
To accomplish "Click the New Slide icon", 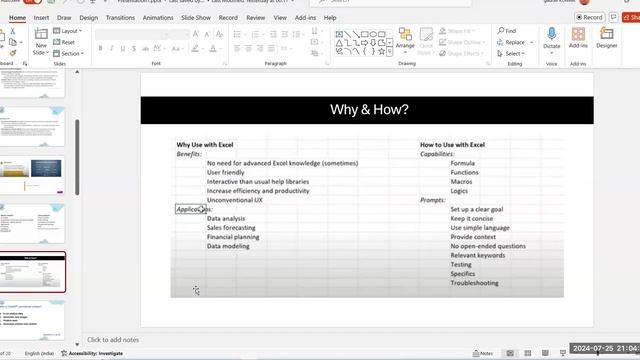I will tap(41, 34).
